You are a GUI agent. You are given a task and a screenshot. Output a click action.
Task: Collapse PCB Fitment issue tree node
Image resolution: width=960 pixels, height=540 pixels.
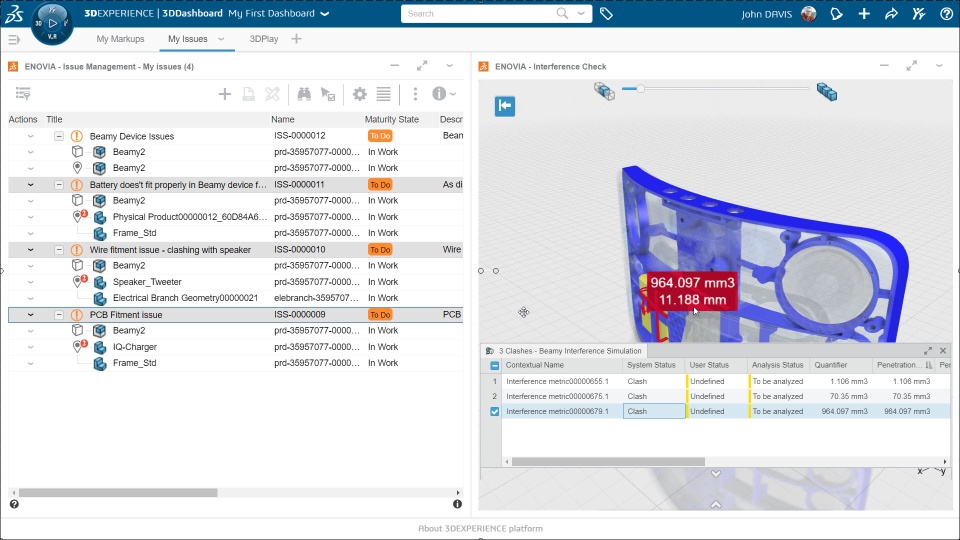tap(59, 315)
